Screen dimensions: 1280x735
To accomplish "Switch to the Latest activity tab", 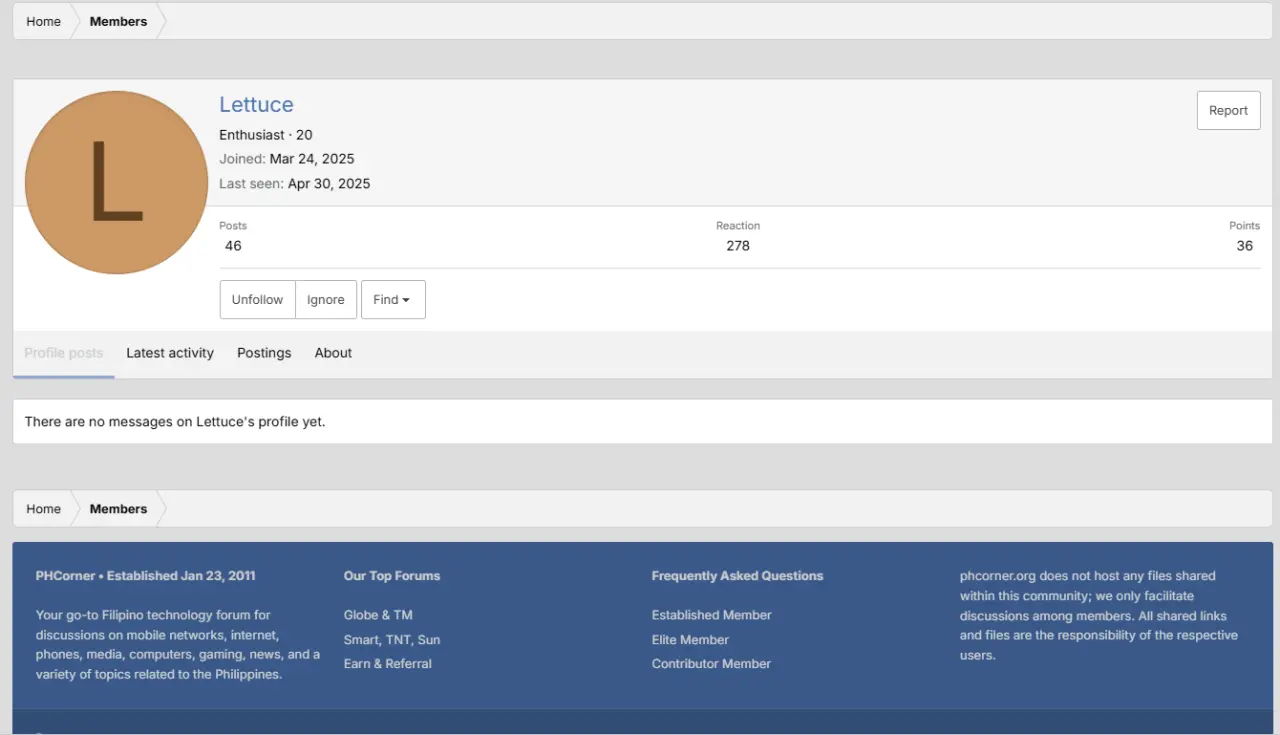I will 170,353.
